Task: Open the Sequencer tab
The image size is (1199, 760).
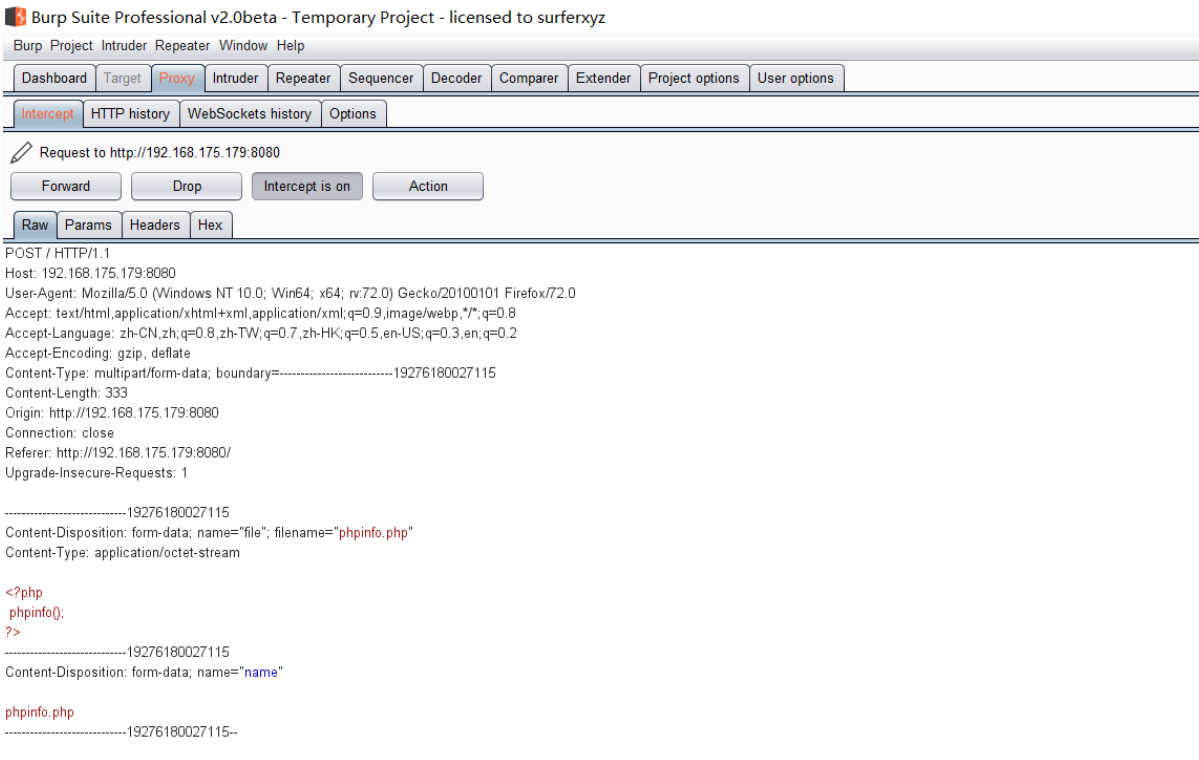Action: point(381,78)
